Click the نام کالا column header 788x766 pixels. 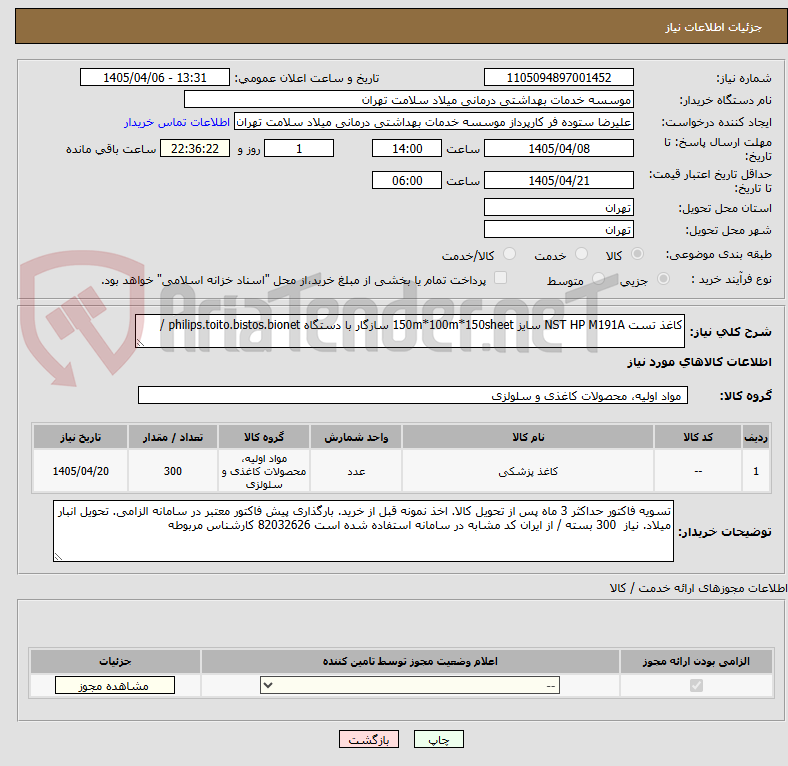528,437
